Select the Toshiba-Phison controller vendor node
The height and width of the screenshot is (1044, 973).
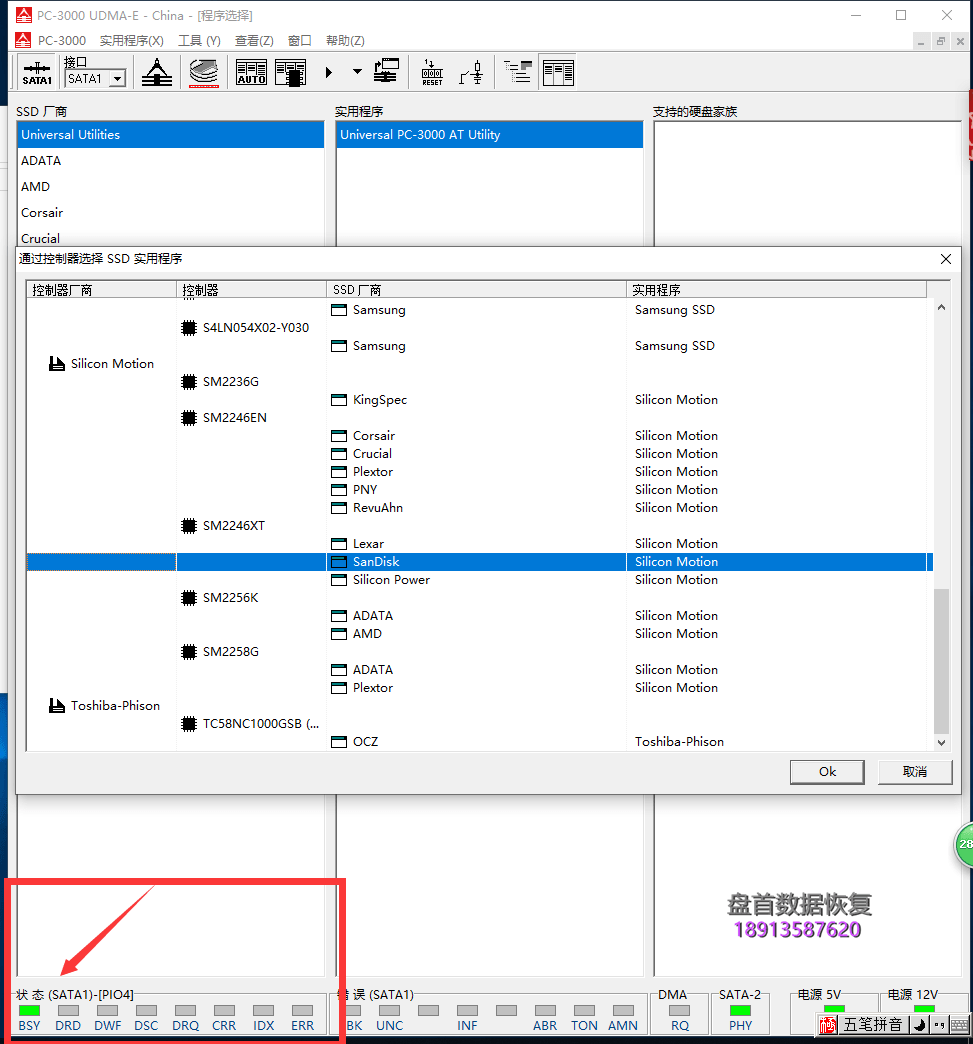pos(105,705)
